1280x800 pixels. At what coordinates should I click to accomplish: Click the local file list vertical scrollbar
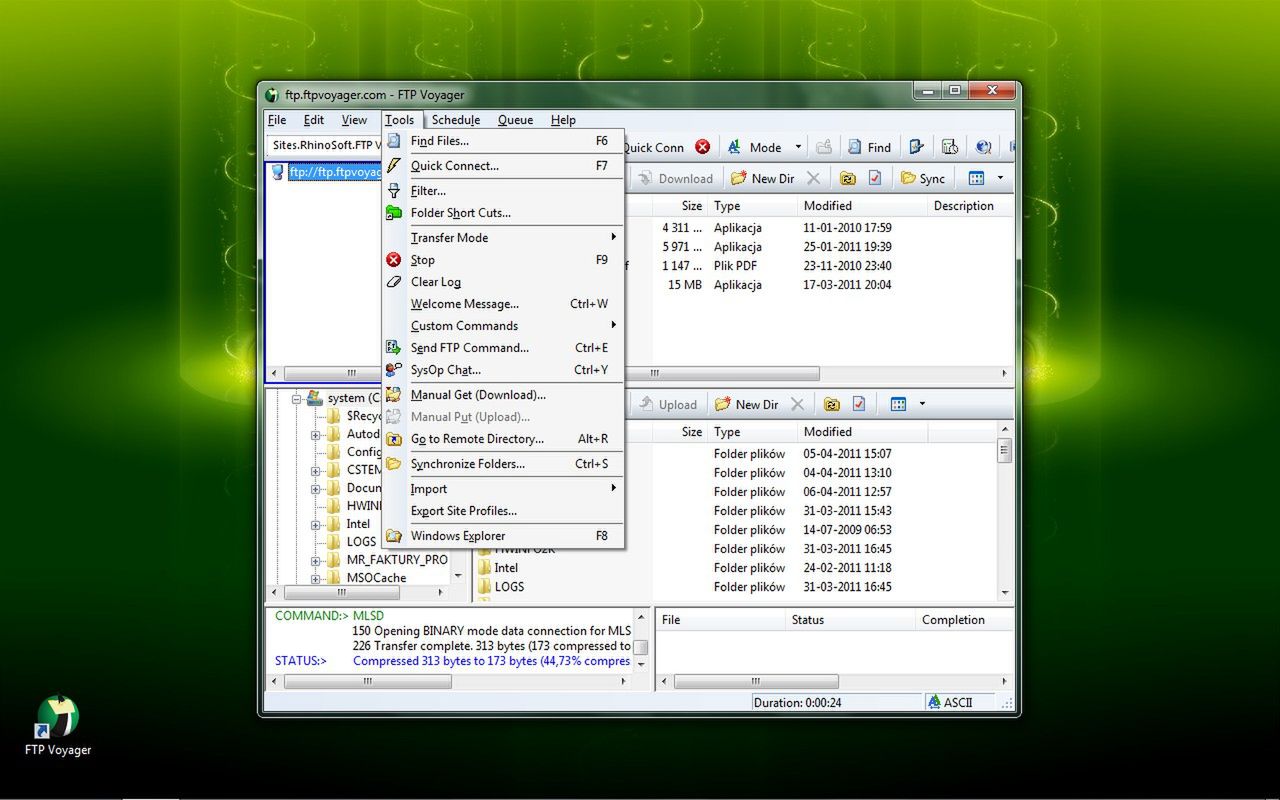click(1004, 510)
